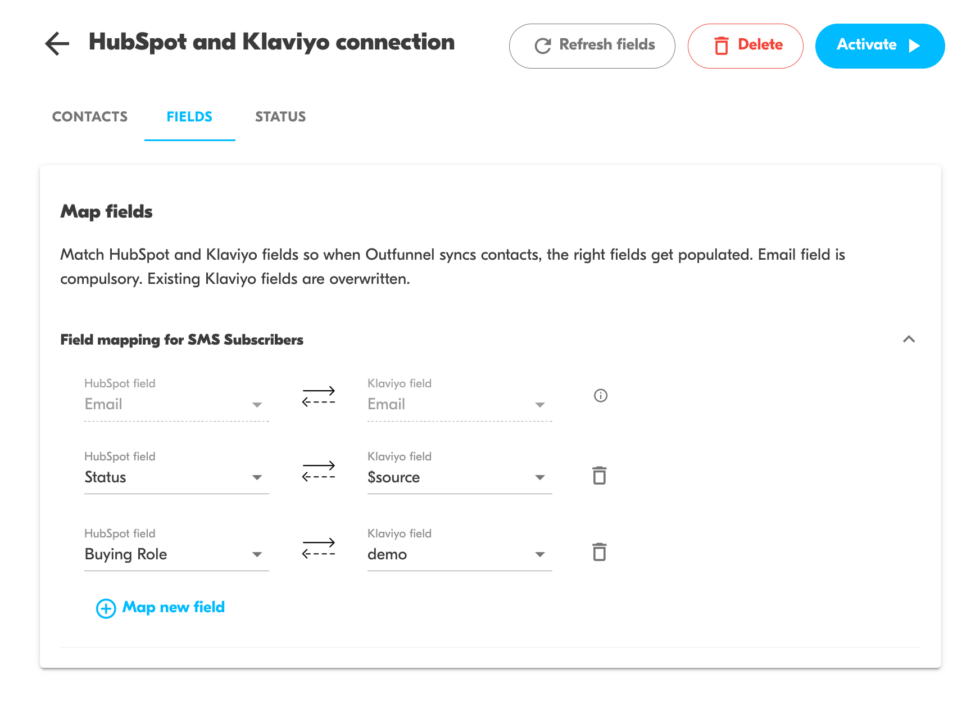
Task: Open the HubSpot field Buying Role dropdown
Action: tap(176, 554)
